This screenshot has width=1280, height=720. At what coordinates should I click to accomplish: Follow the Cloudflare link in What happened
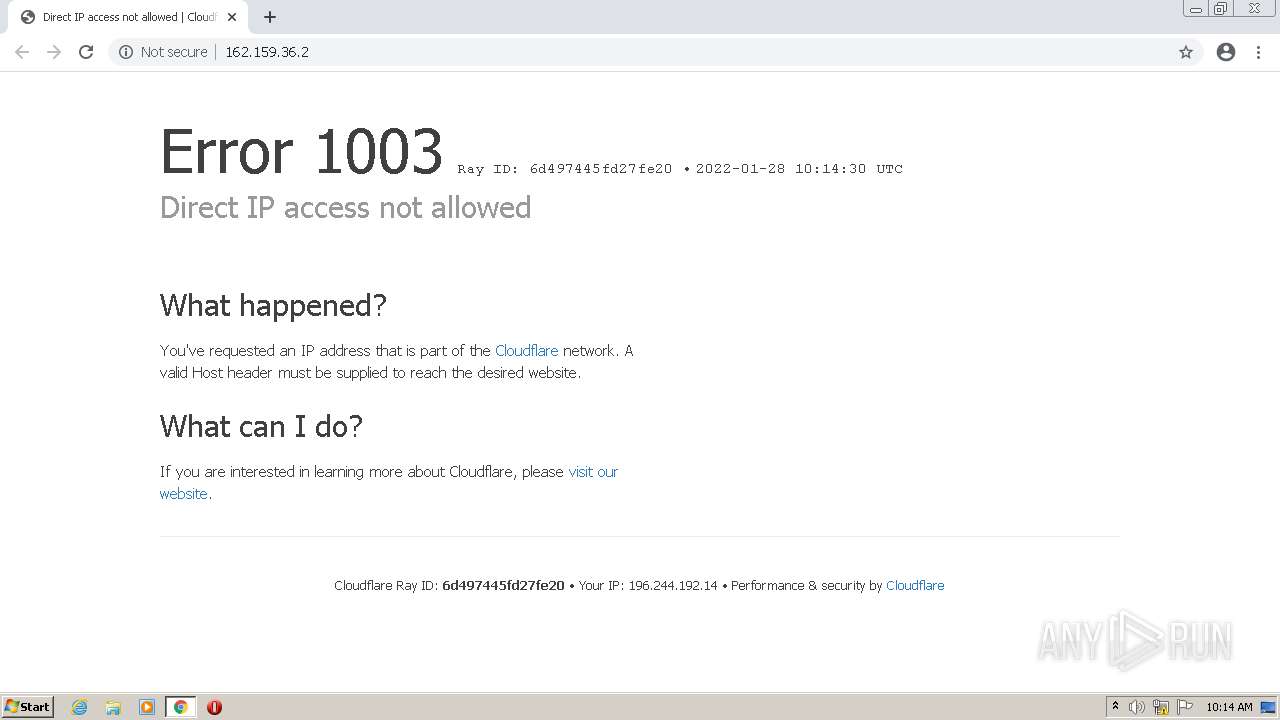tap(527, 351)
